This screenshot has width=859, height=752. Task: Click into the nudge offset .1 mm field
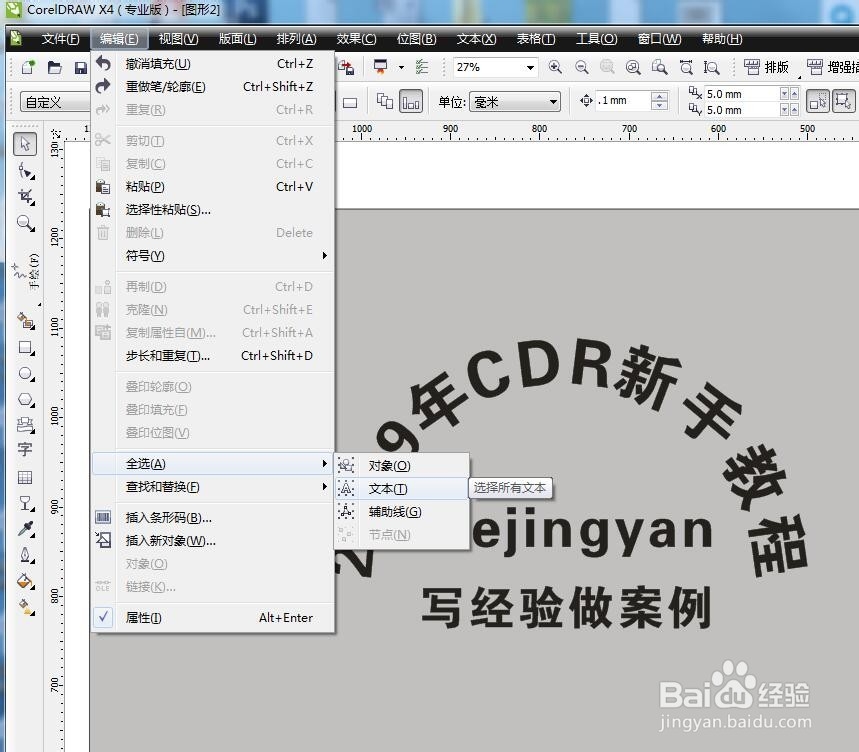click(622, 101)
